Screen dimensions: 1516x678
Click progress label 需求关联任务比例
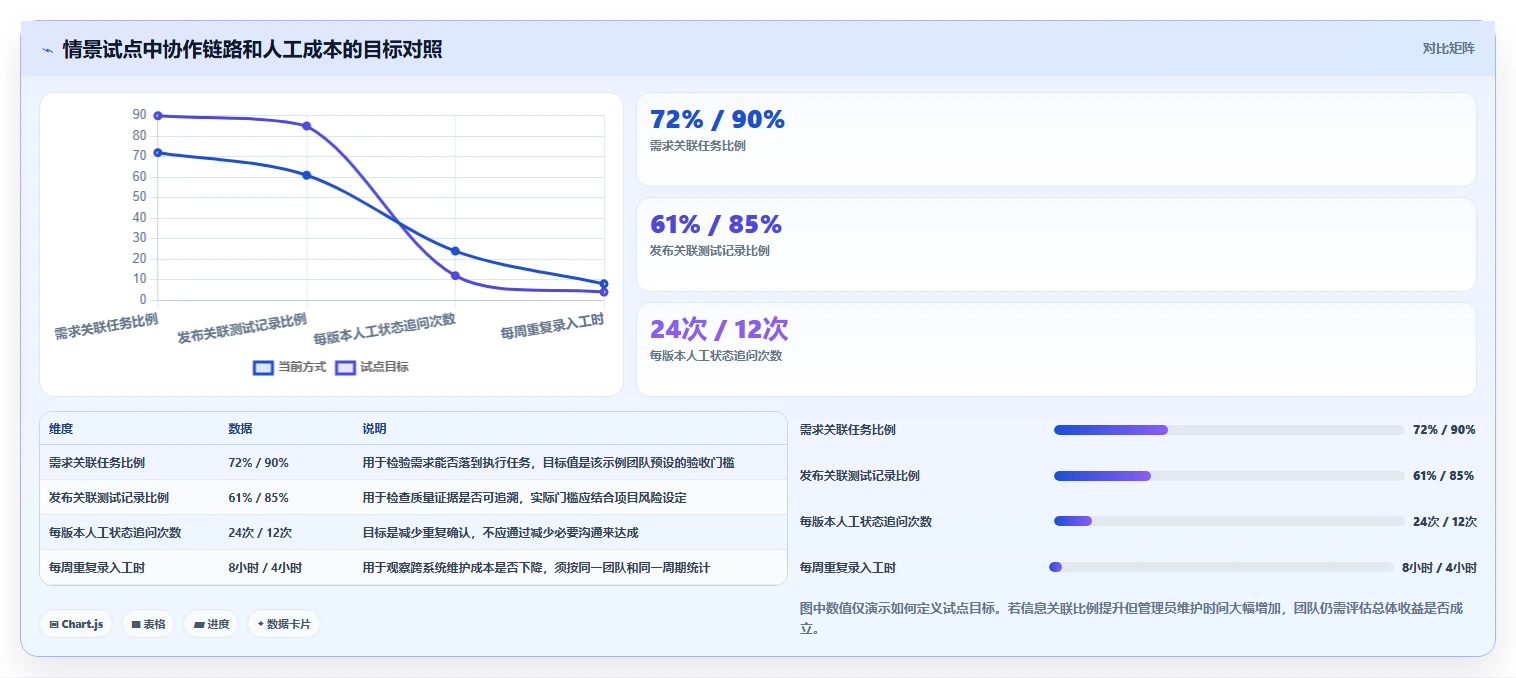tap(848, 430)
